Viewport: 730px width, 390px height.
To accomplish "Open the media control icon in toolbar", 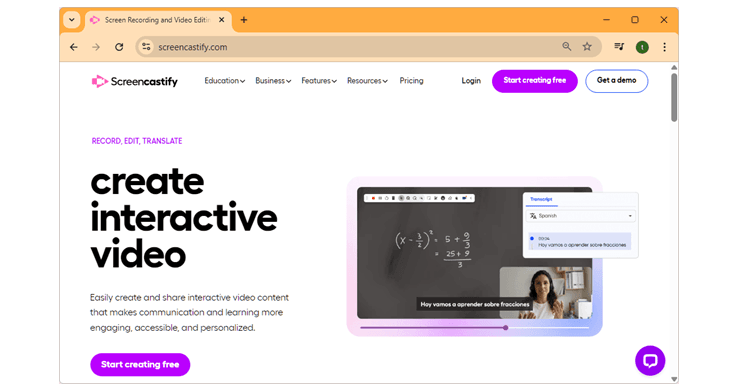I will pos(619,47).
